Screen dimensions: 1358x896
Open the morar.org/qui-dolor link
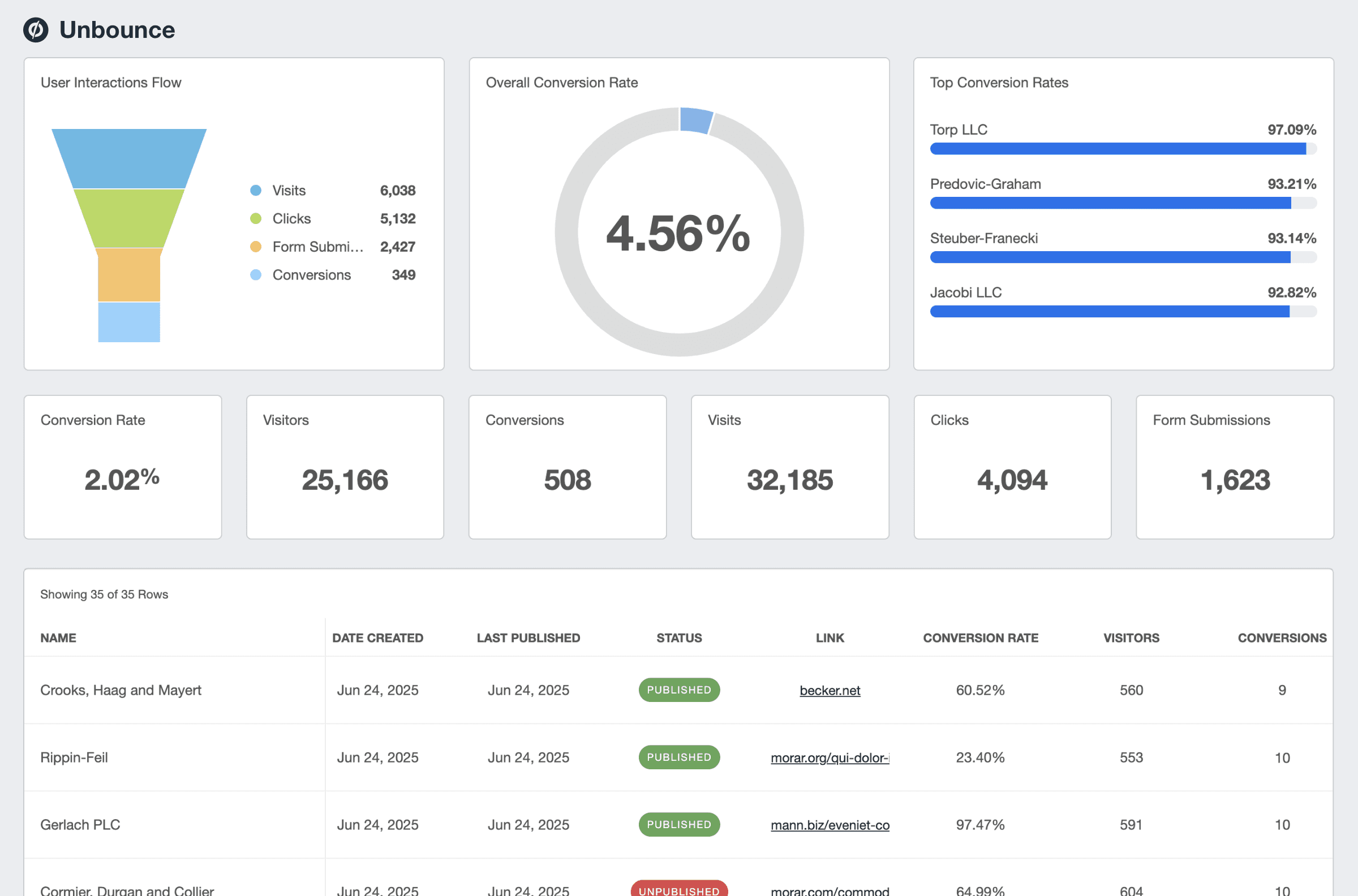(830, 757)
